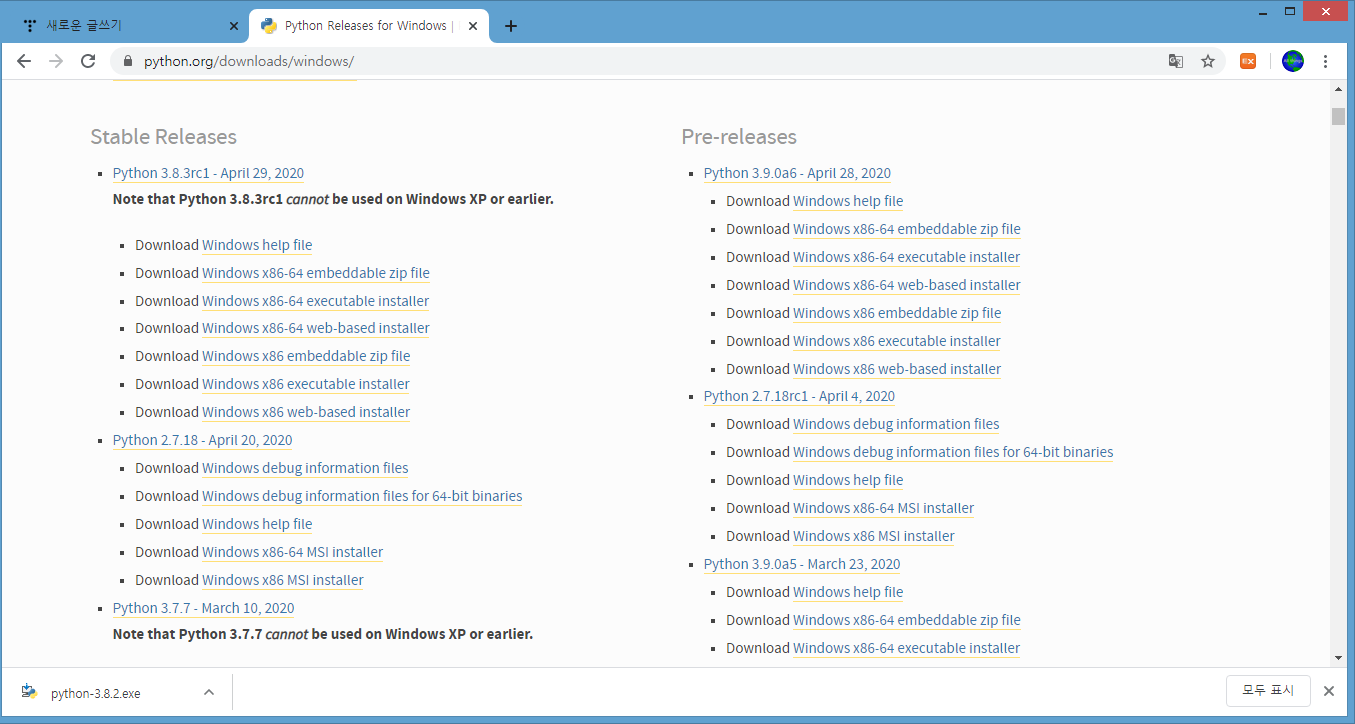Viewport: 1355px width, 724px height.
Task: Bookmark this page with the star icon
Action: pyautogui.click(x=1208, y=61)
